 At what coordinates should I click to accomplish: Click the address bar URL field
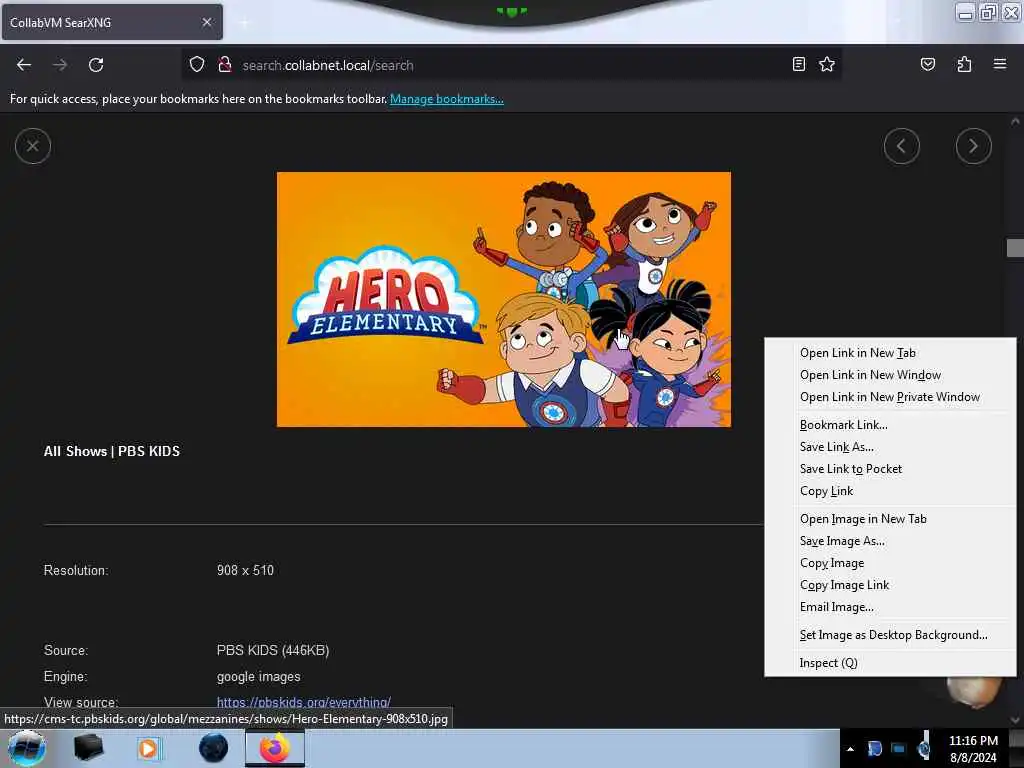coord(509,65)
